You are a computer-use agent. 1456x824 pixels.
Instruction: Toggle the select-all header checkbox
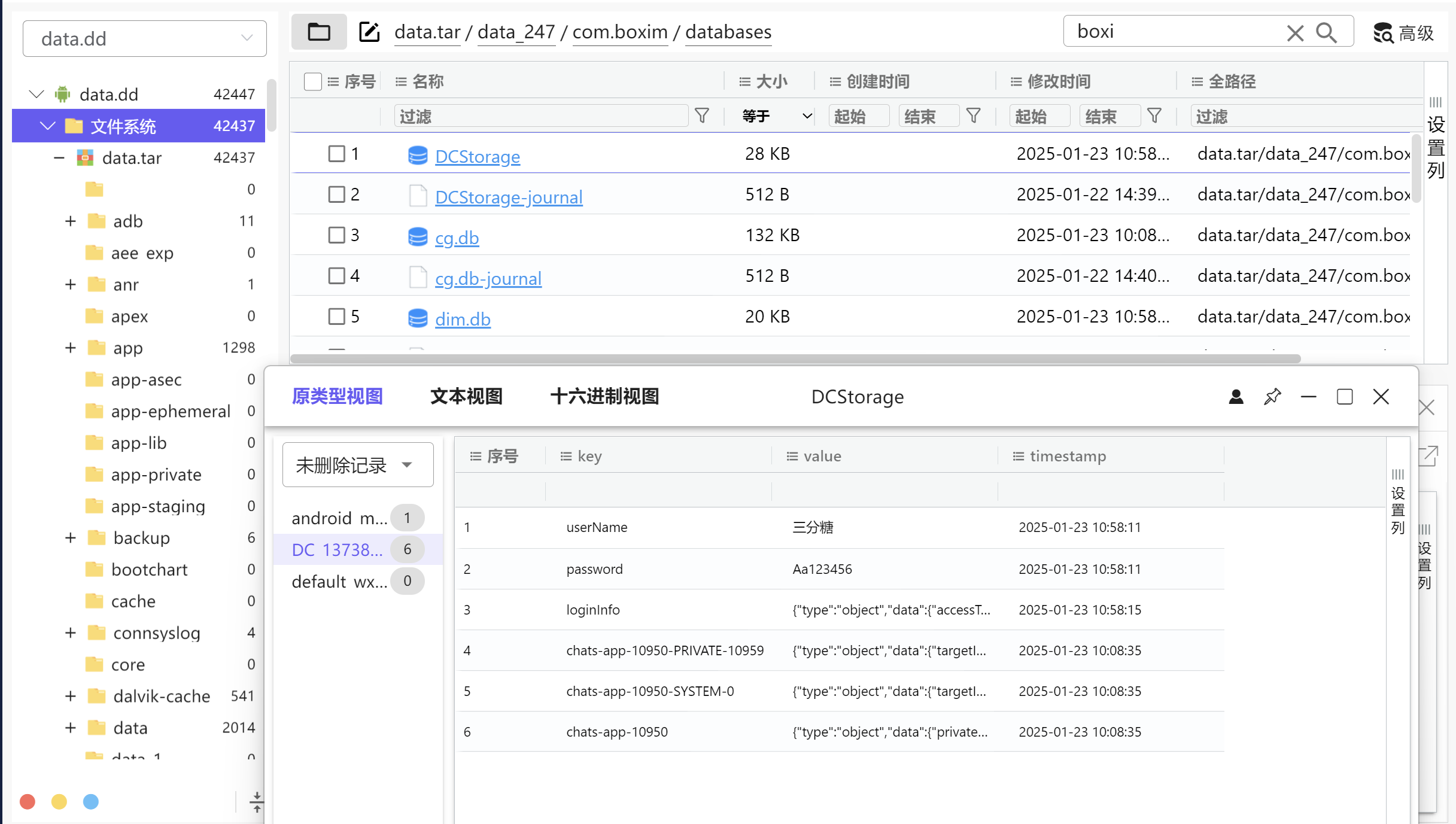312,81
